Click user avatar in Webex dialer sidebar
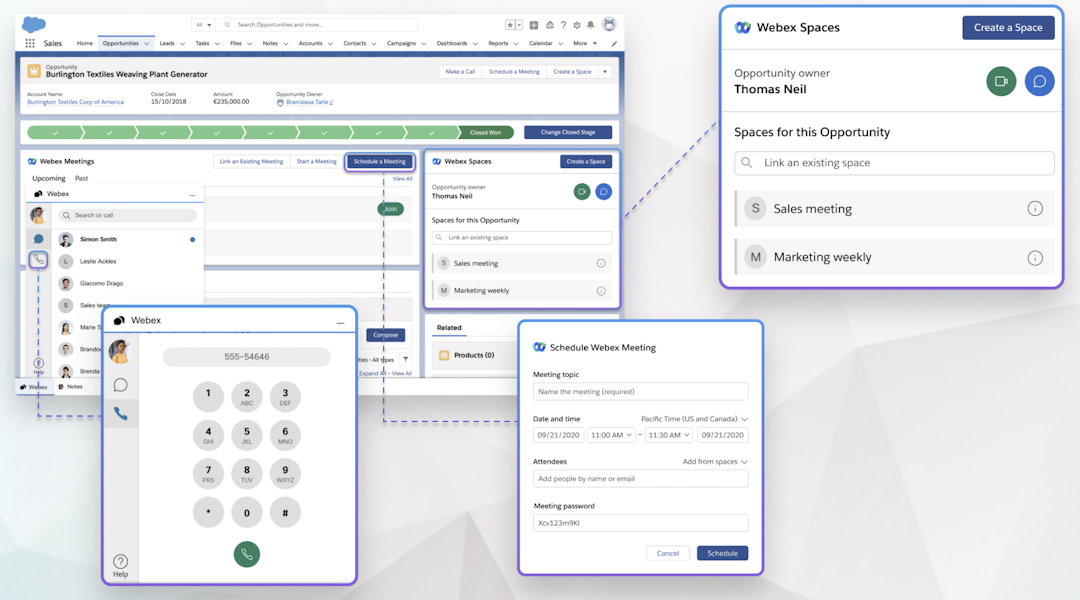1080x600 pixels. 120,351
